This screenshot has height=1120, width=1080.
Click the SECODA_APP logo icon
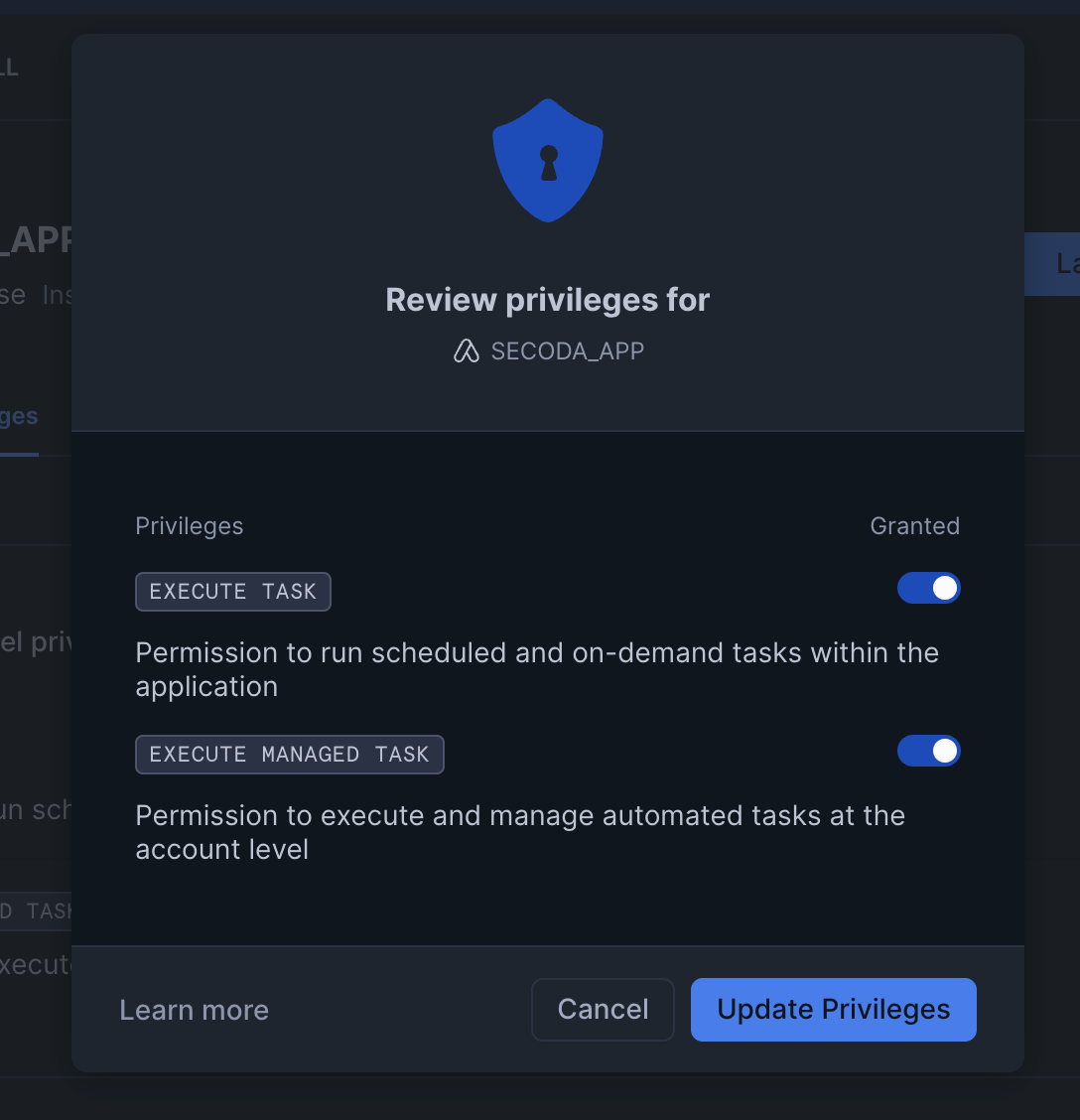[x=467, y=350]
